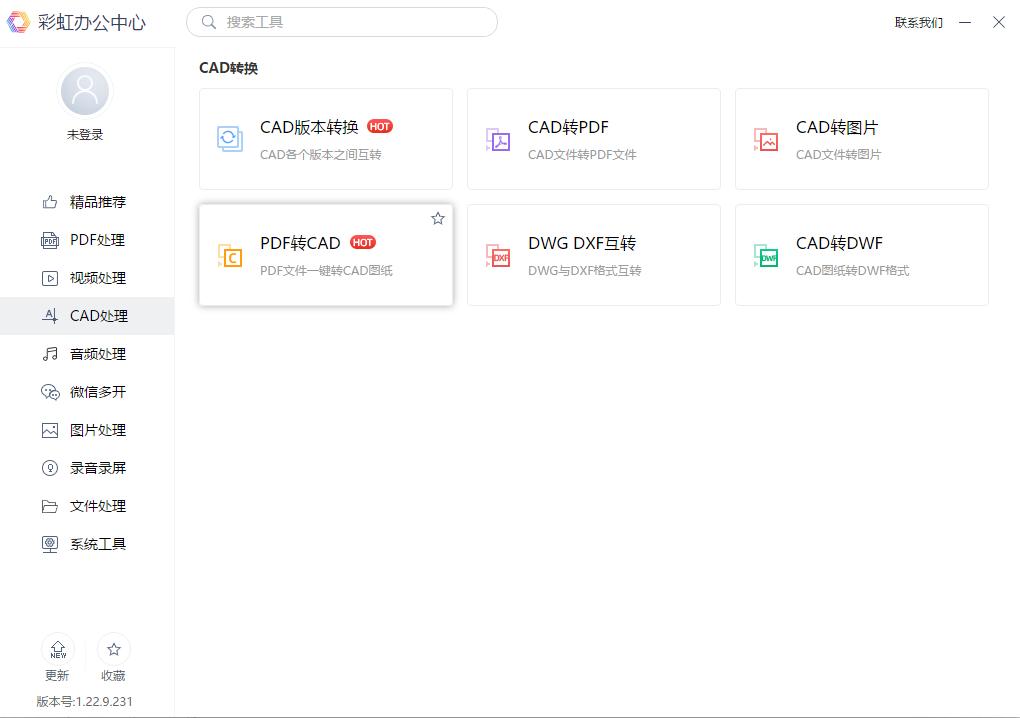Click HOT badge on PDF转CAD
Screen dimensions: 1020x718
pyautogui.click(x=363, y=243)
